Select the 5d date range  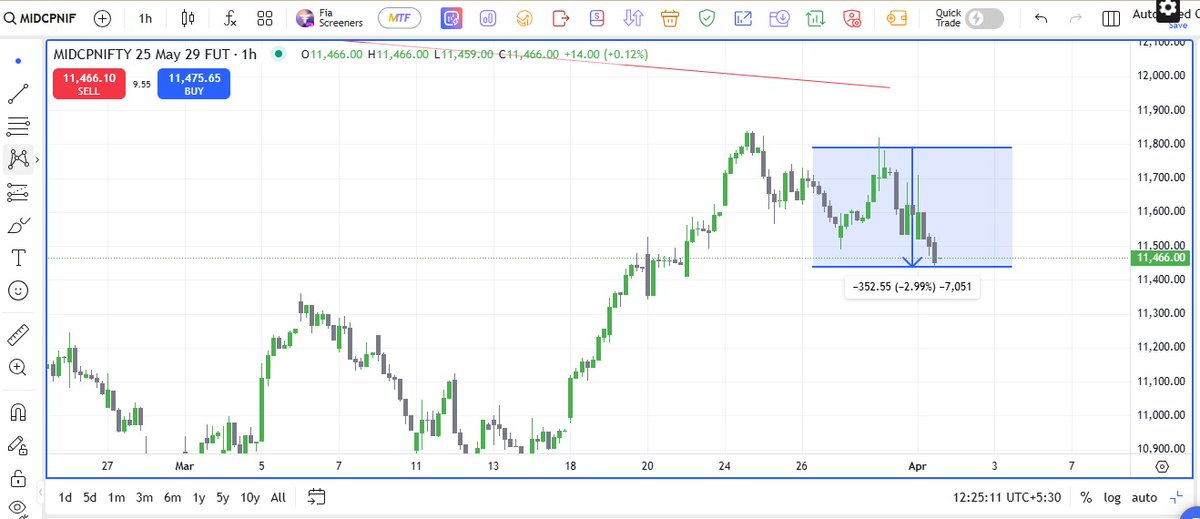(x=90, y=497)
